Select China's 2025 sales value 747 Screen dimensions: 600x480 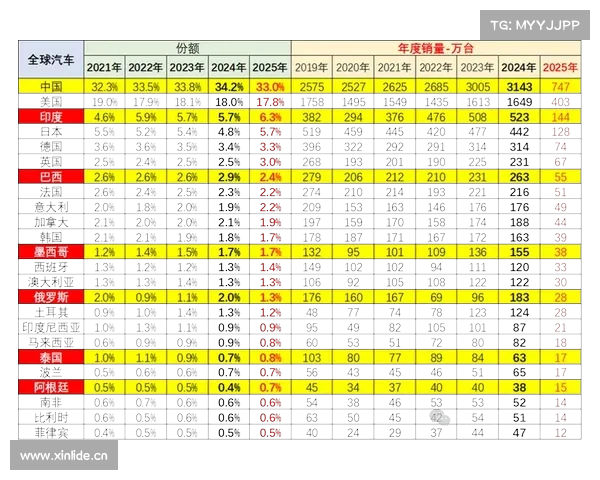click(560, 87)
